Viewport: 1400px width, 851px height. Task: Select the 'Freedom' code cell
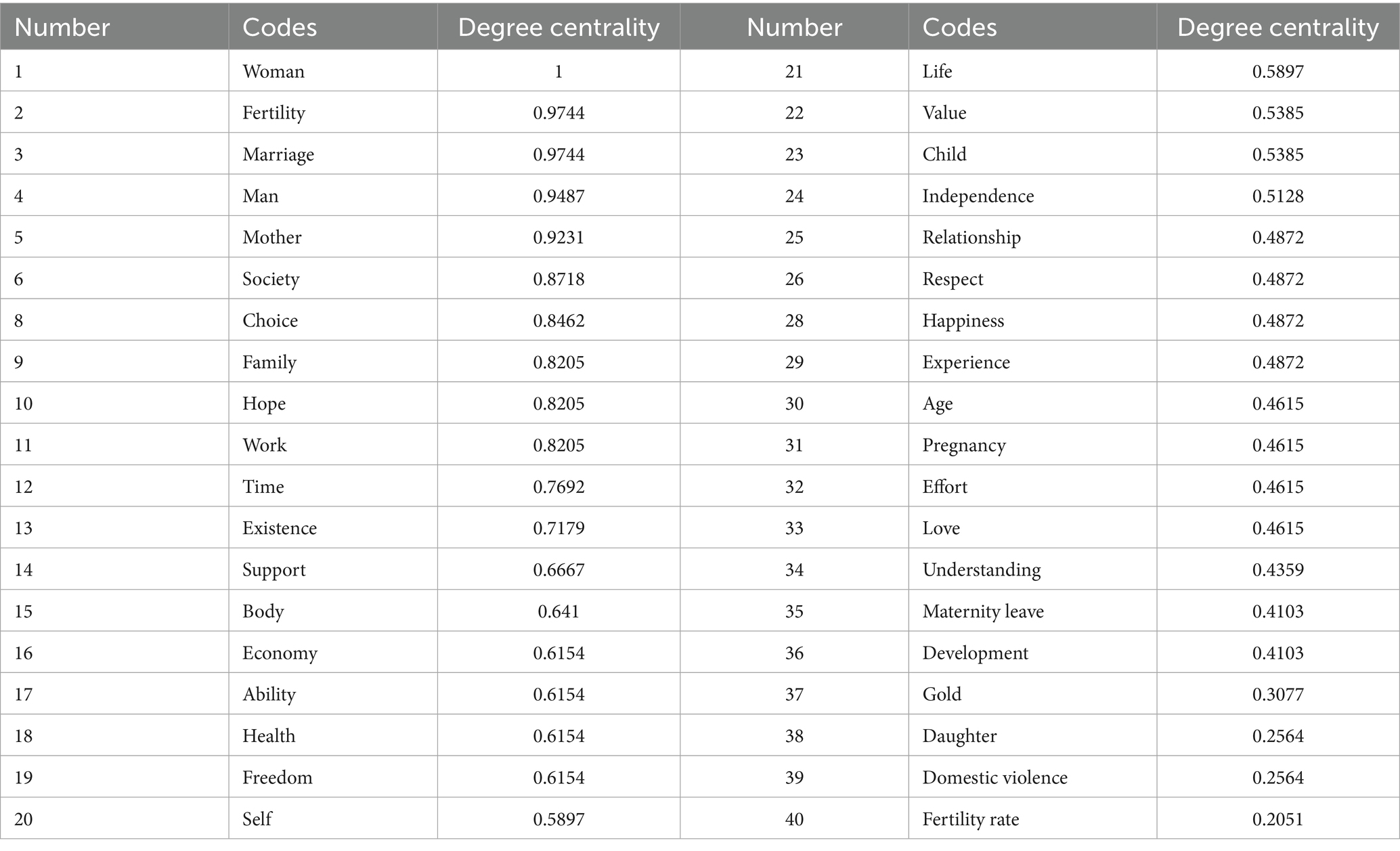point(278,777)
